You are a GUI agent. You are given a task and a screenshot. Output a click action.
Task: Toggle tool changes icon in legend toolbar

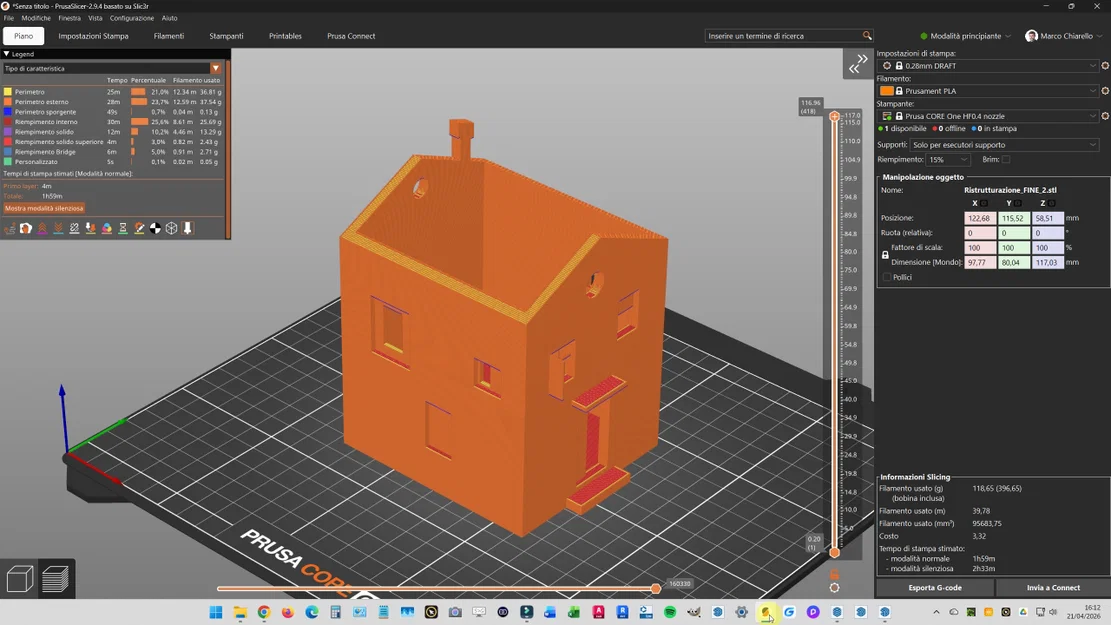point(91,228)
